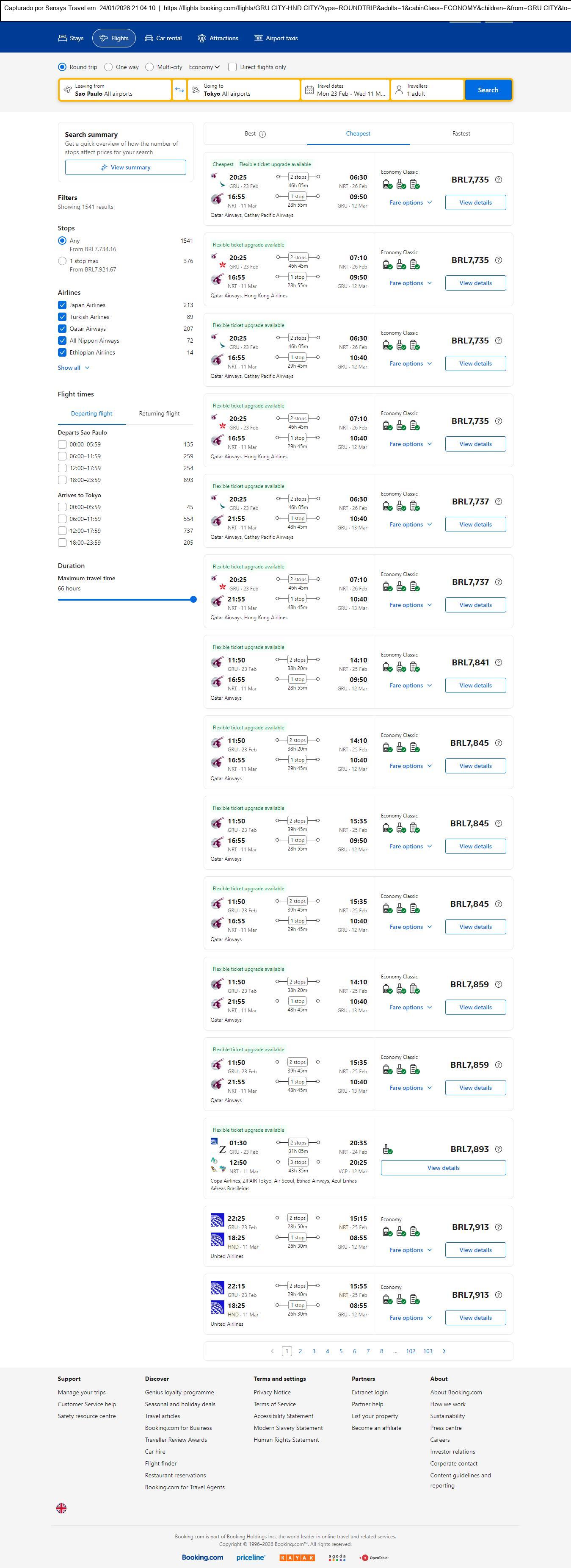The height and width of the screenshot is (1568, 571).
Task: Expand Fare options for the BRL7,913 United flight
Action: (411, 1249)
